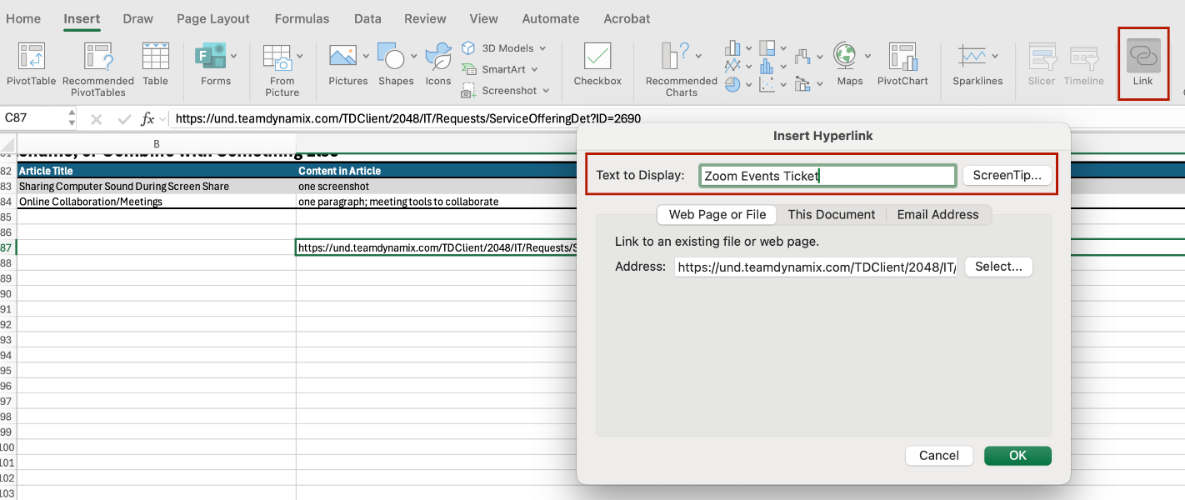Switch to the Home tab
Screen dimensions: 1185x500
[23, 19]
